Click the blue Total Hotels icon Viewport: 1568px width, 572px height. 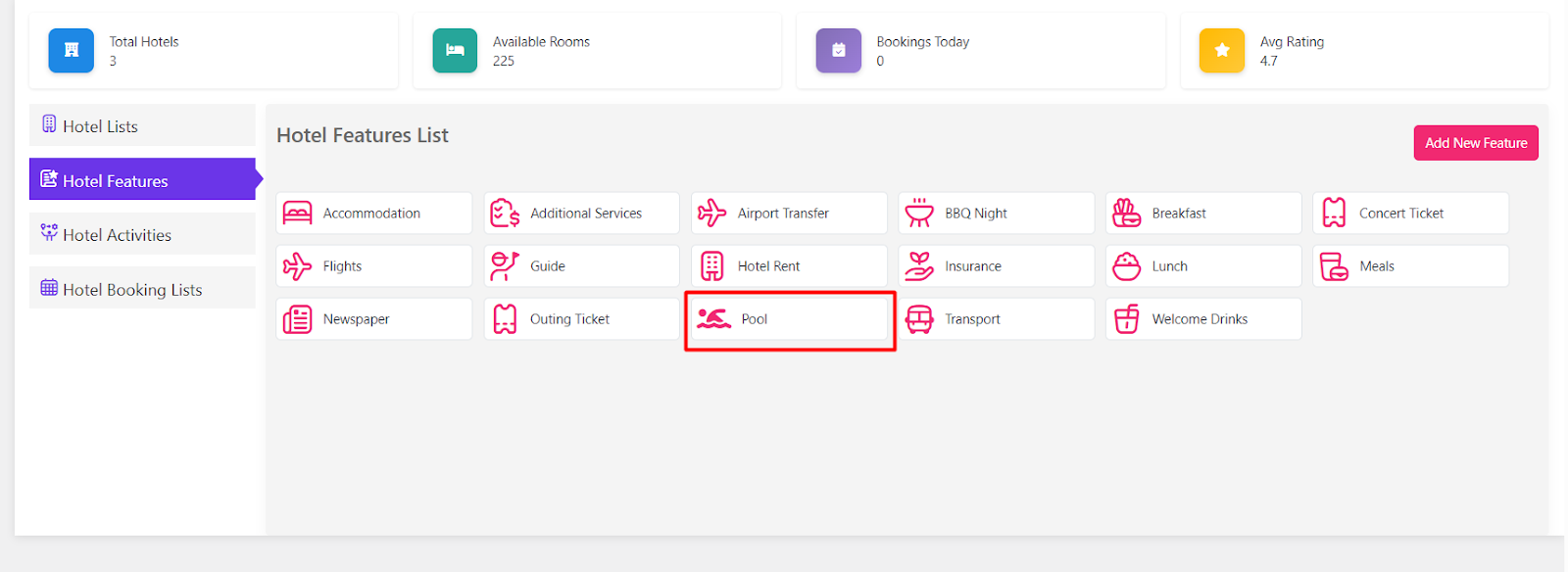72,51
